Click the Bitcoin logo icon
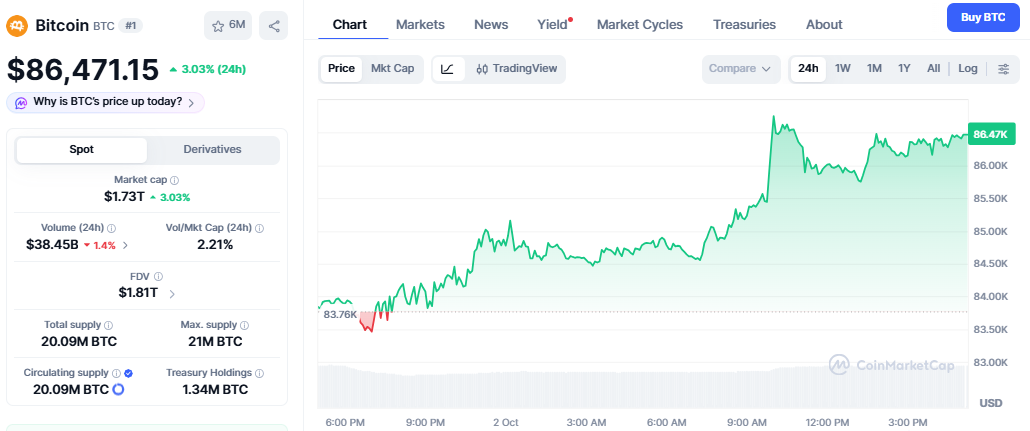The image size is (1030, 431). click(x=18, y=26)
